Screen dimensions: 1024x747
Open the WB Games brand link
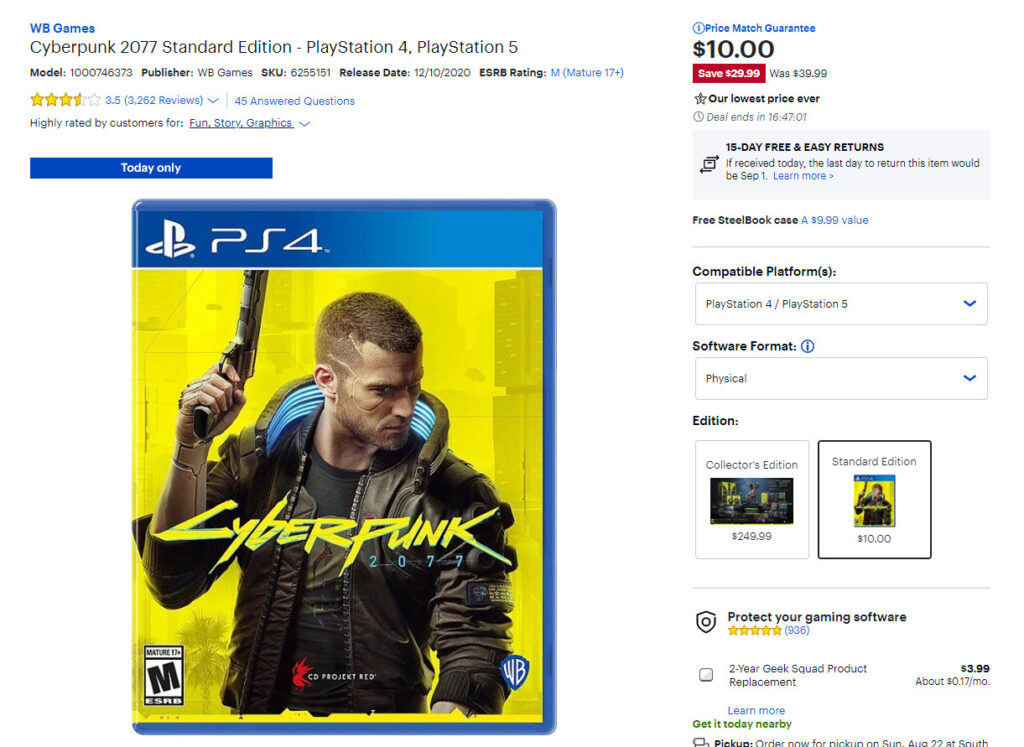[x=62, y=28]
